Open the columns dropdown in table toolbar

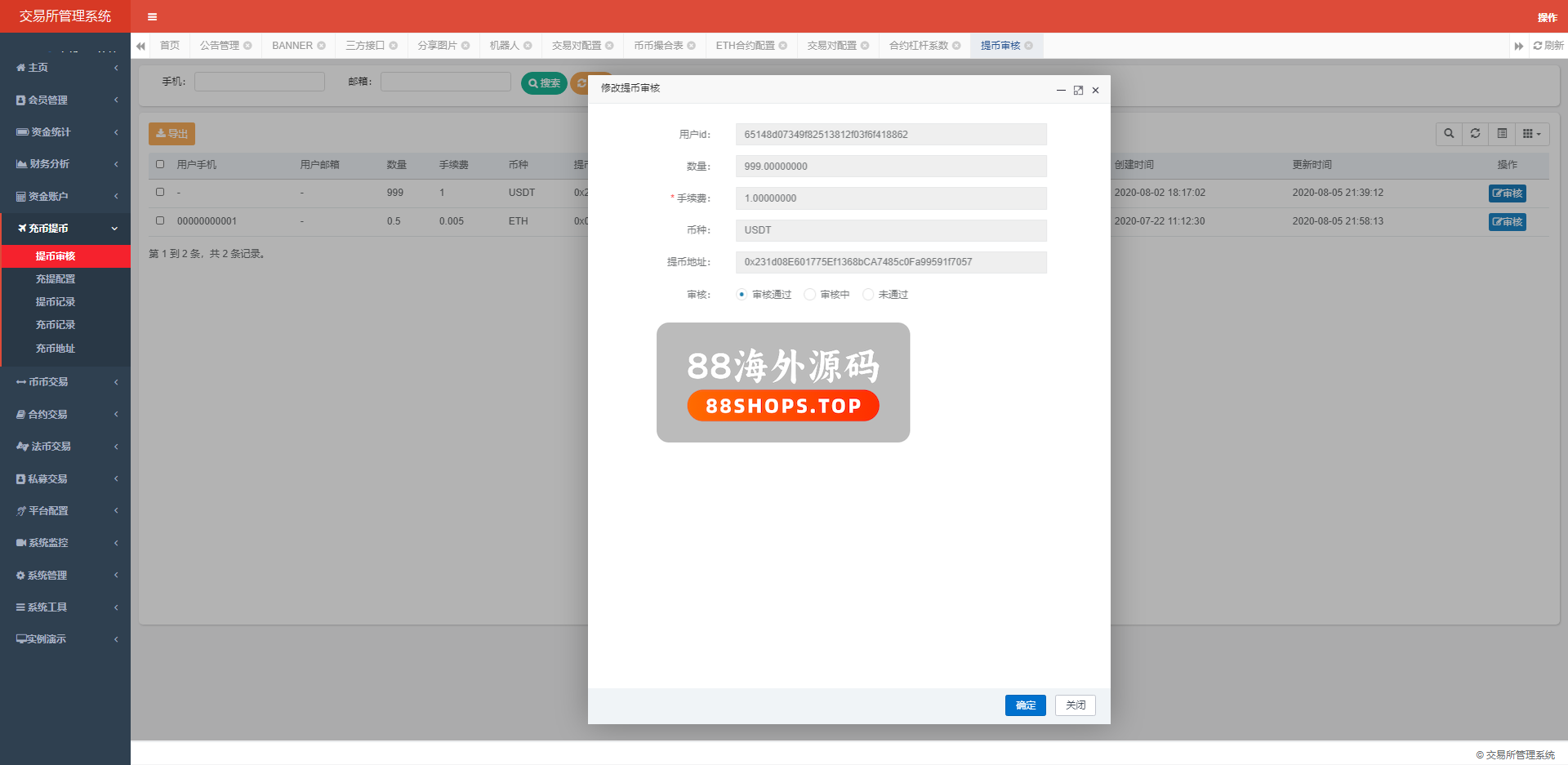coord(1531,134)
